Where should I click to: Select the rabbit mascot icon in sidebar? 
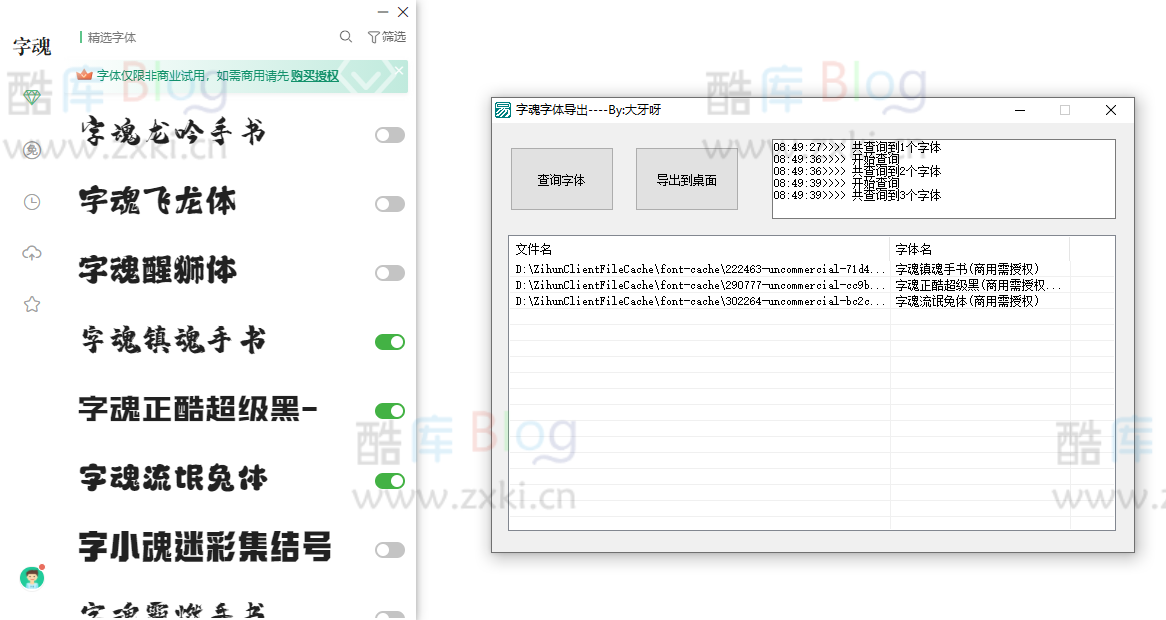click(33, 150)
